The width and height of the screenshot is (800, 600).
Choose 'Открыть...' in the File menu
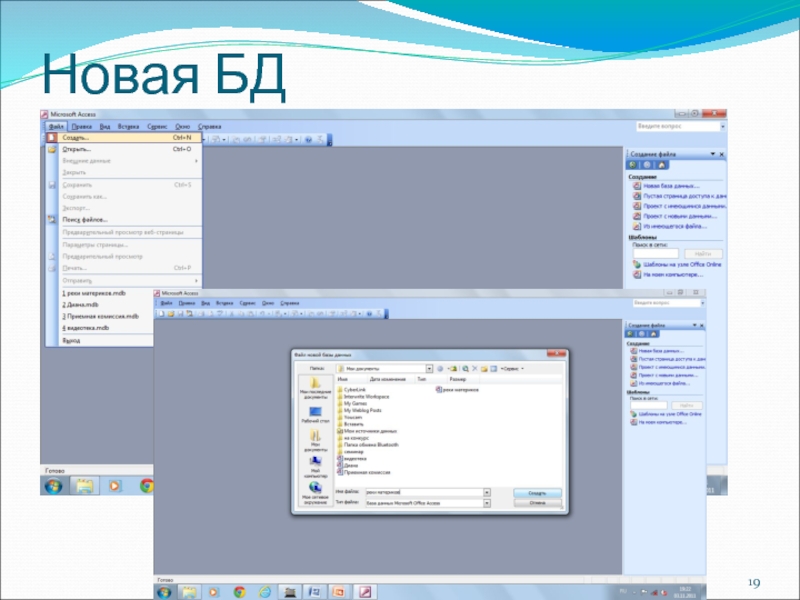tap(123, 149)
